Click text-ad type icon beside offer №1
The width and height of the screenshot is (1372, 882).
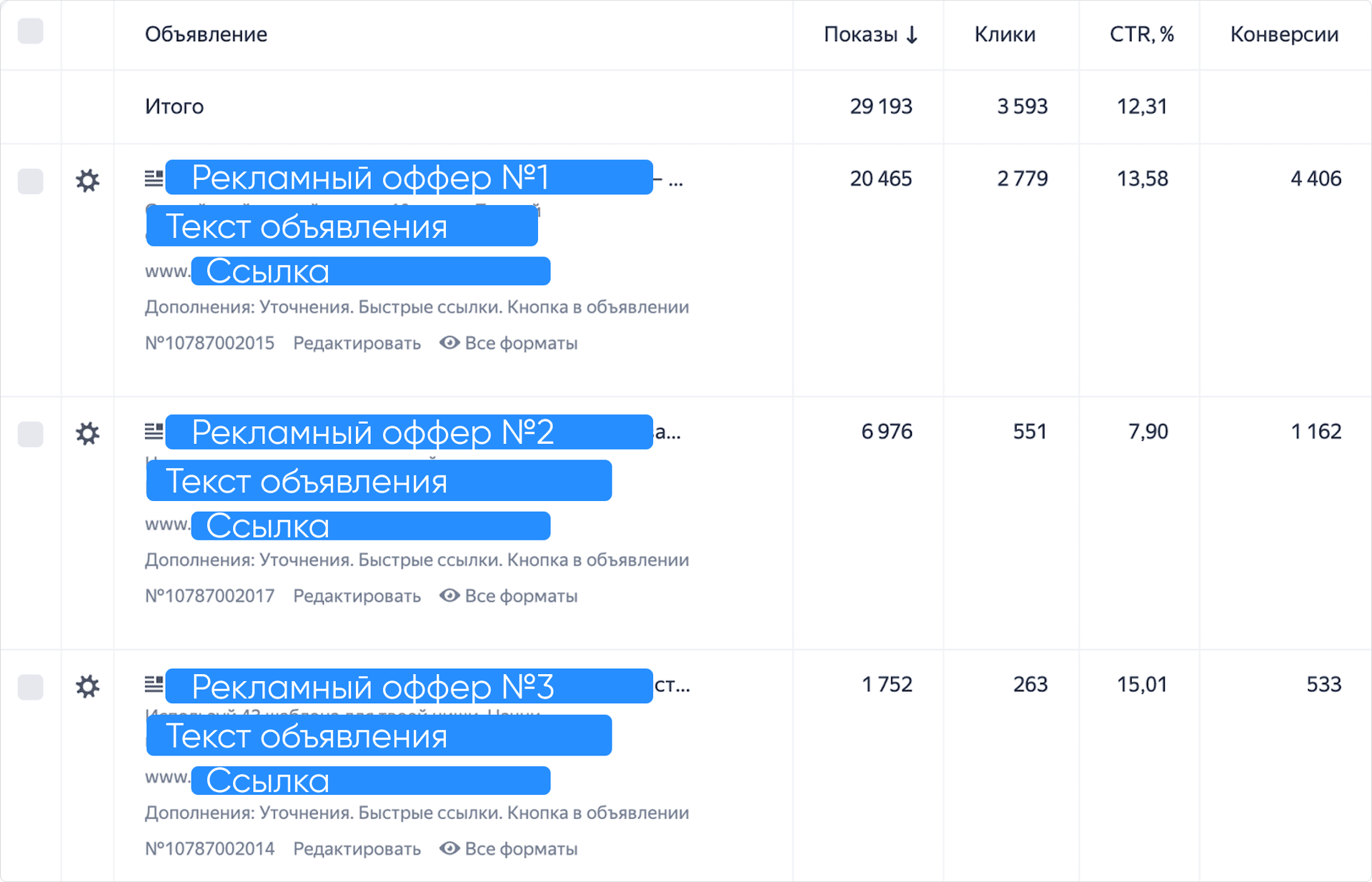tap(154, 178)
